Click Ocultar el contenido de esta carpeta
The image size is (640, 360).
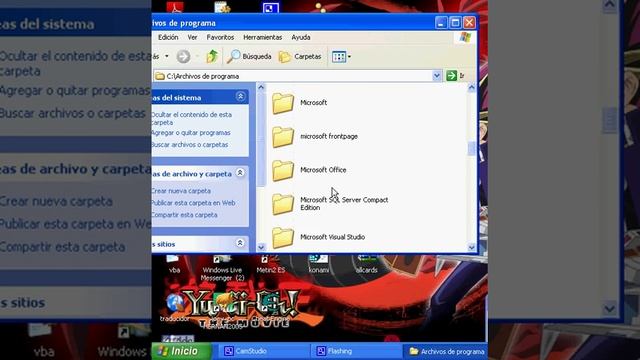191,118
